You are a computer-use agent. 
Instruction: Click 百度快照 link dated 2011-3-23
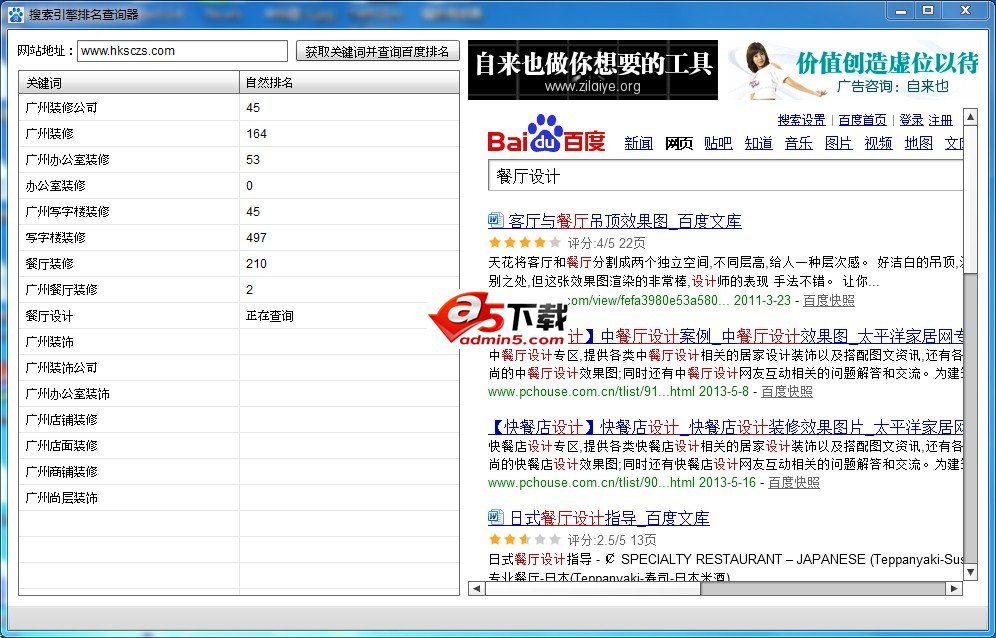click(x=829, y=300)
